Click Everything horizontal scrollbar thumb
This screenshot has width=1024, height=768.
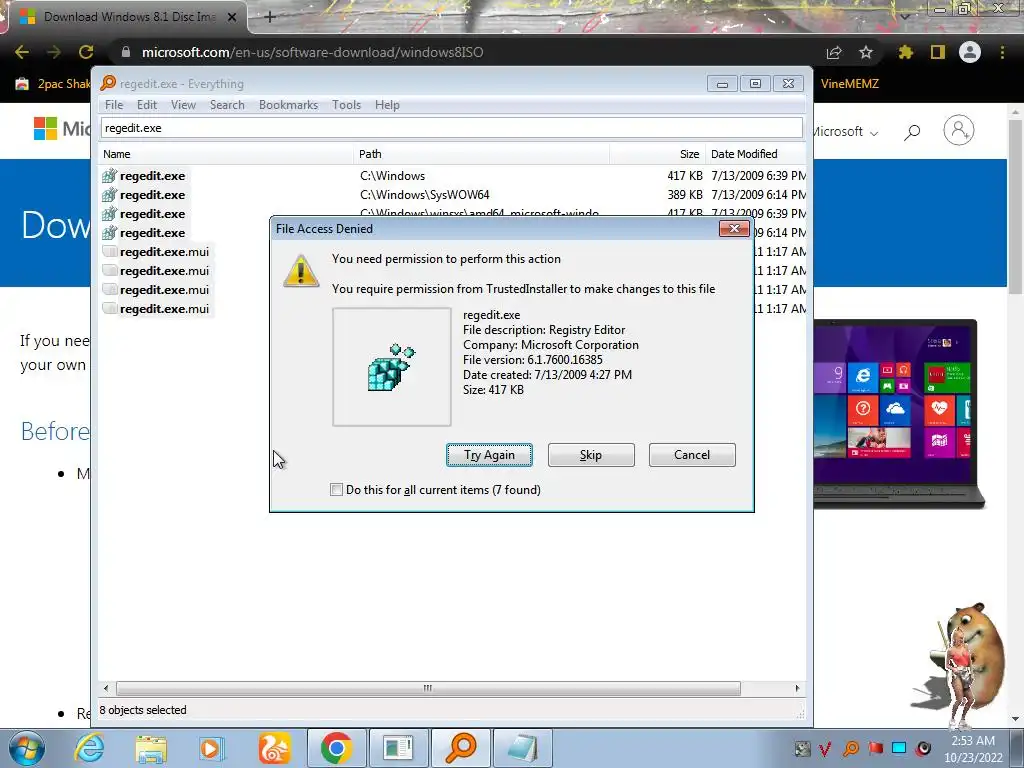428,688
